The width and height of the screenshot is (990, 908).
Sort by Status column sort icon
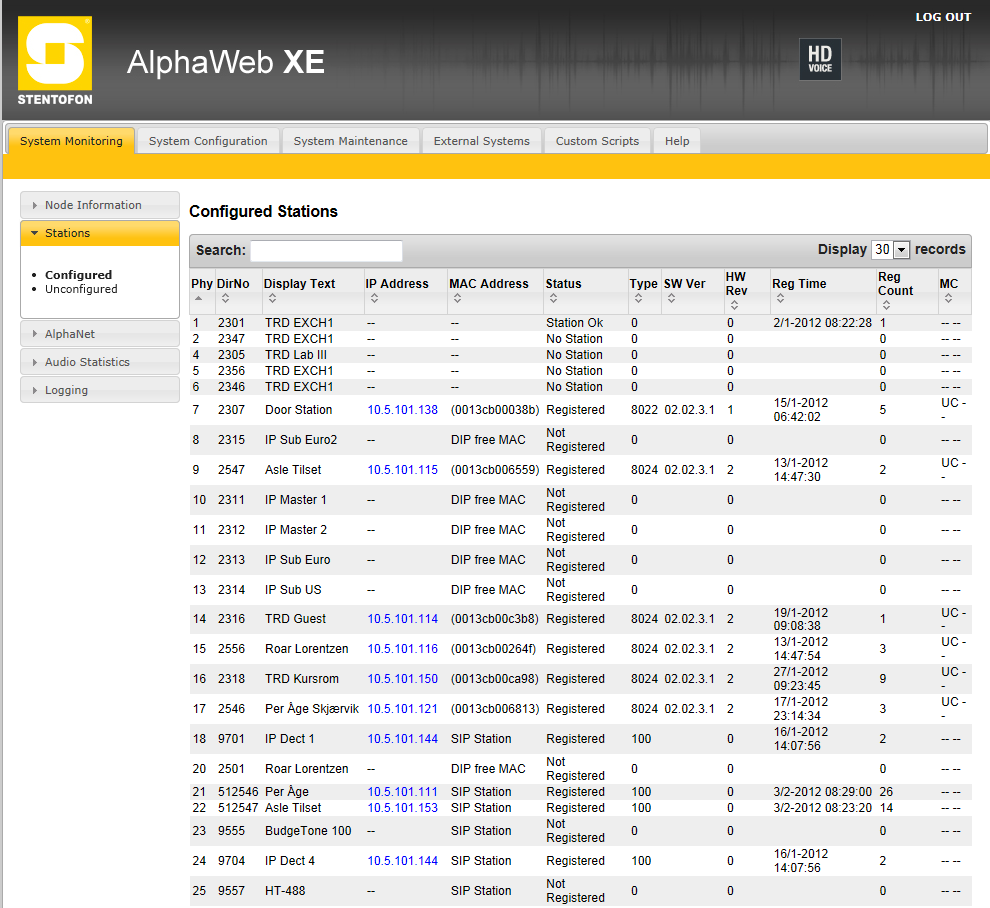tap(553, 298)
